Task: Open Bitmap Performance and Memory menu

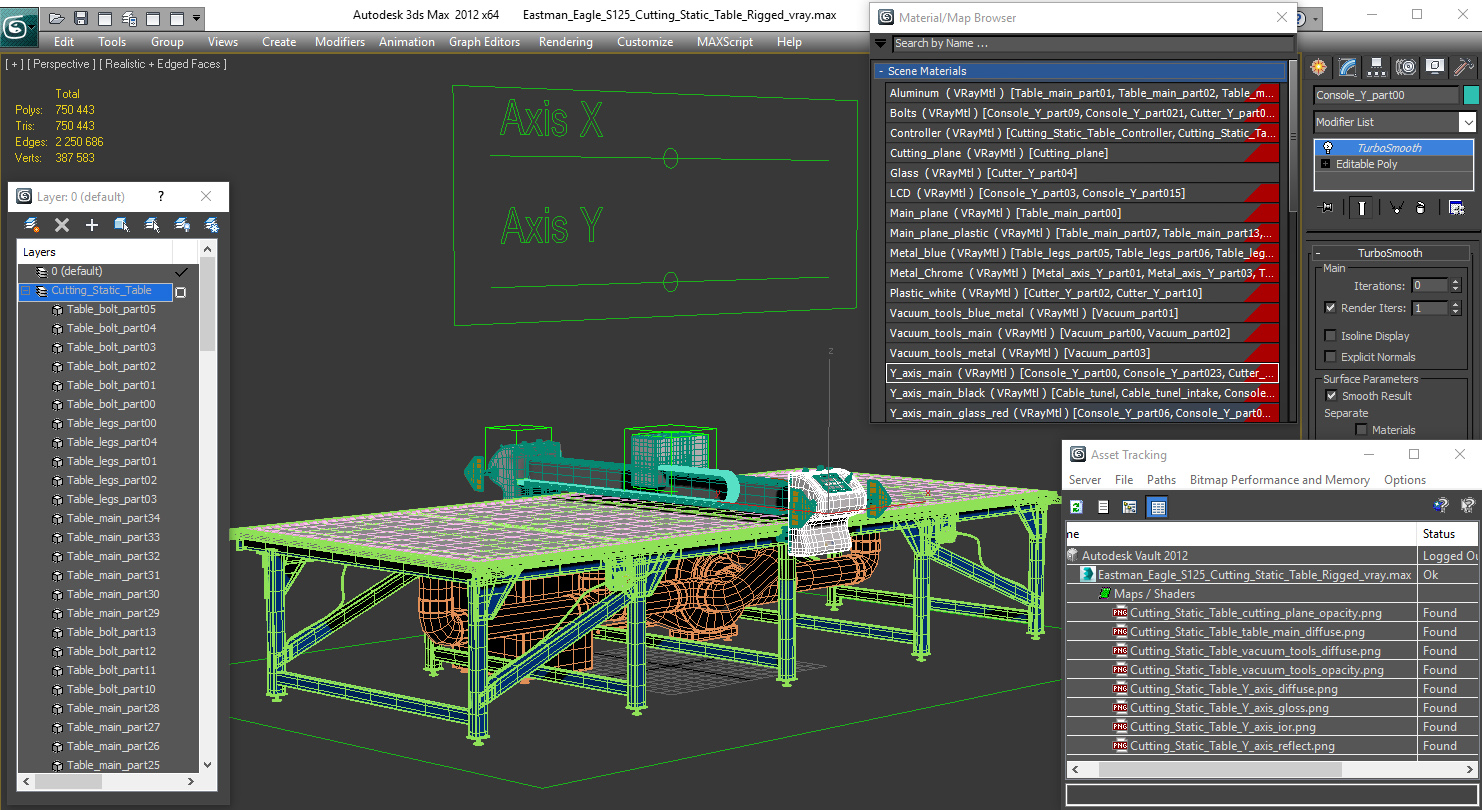Action: pyautogui.click(x=1280, y=480)
